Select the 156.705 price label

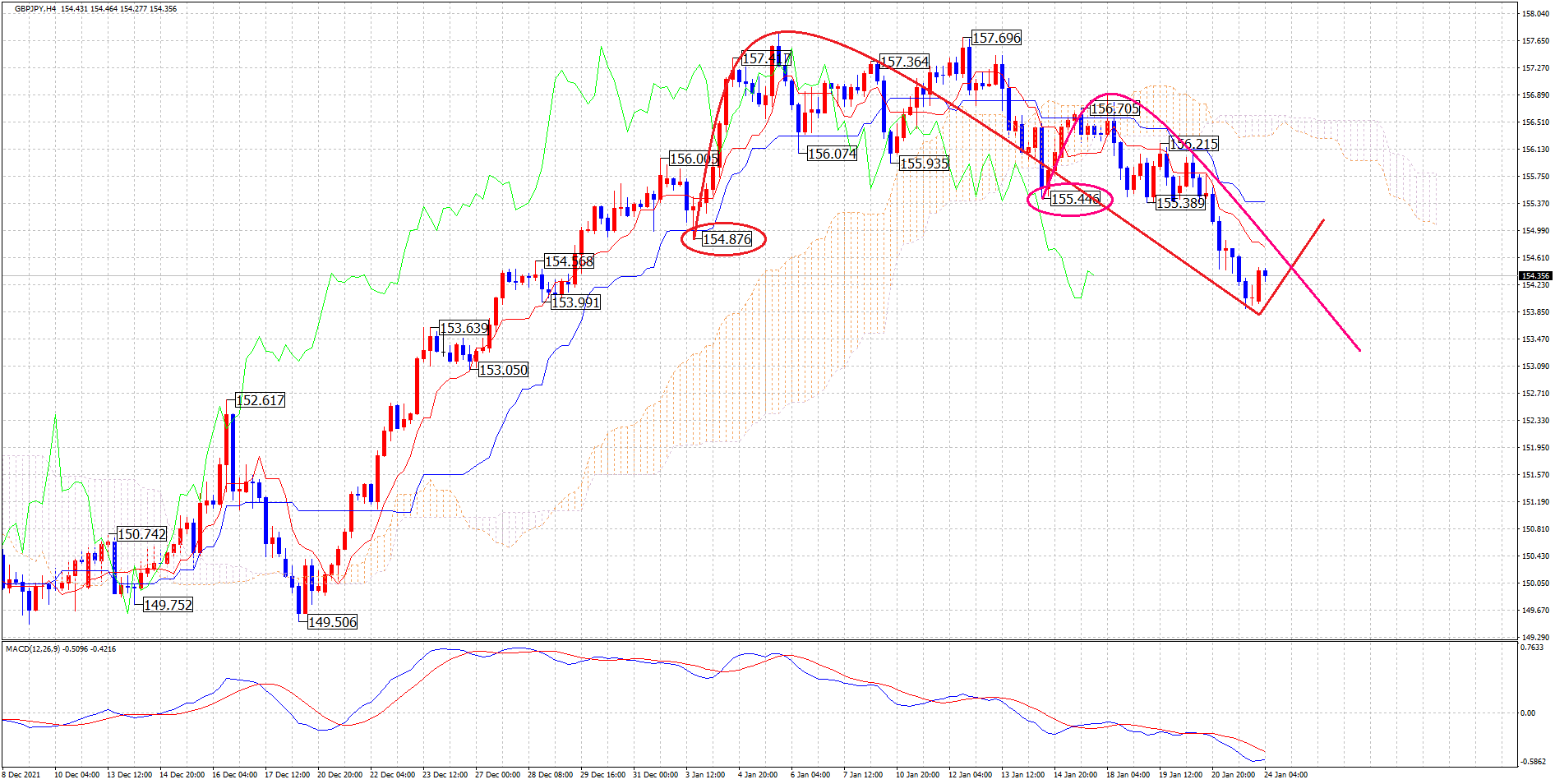tap(1114, 108)
